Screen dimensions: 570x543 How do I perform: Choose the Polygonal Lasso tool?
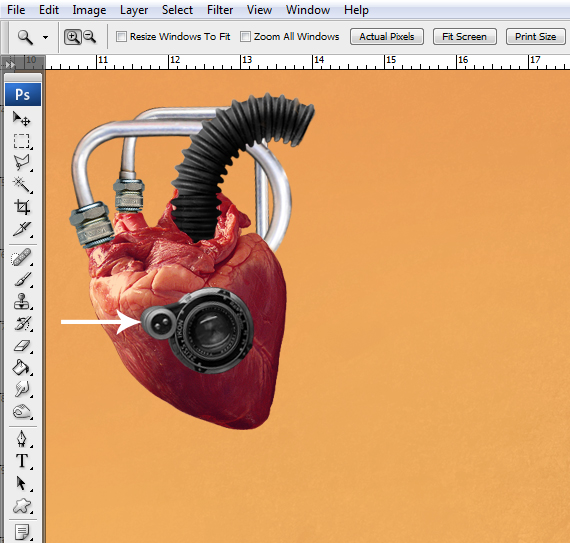click(x=22, y=163)
